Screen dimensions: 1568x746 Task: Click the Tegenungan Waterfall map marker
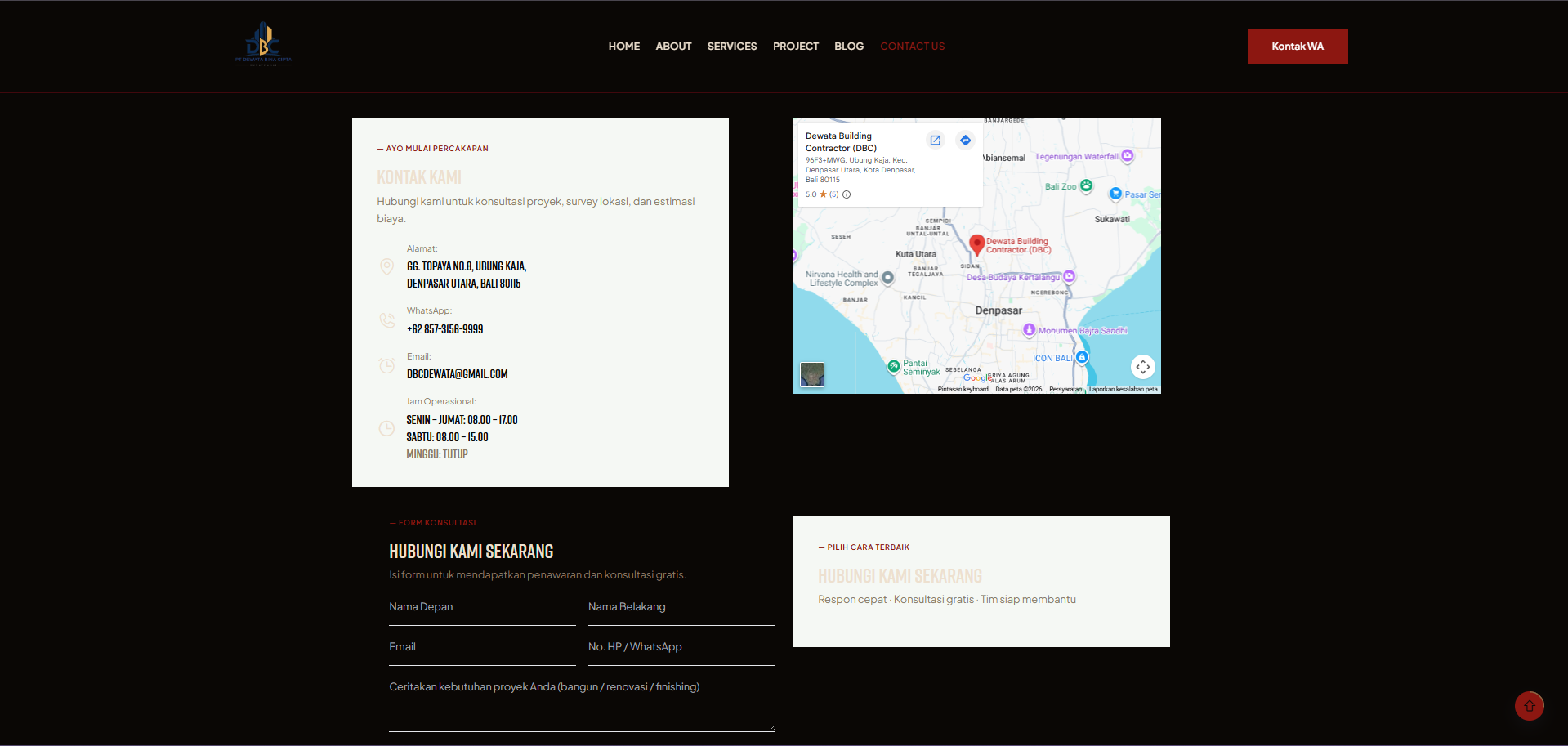(1128, 156)
